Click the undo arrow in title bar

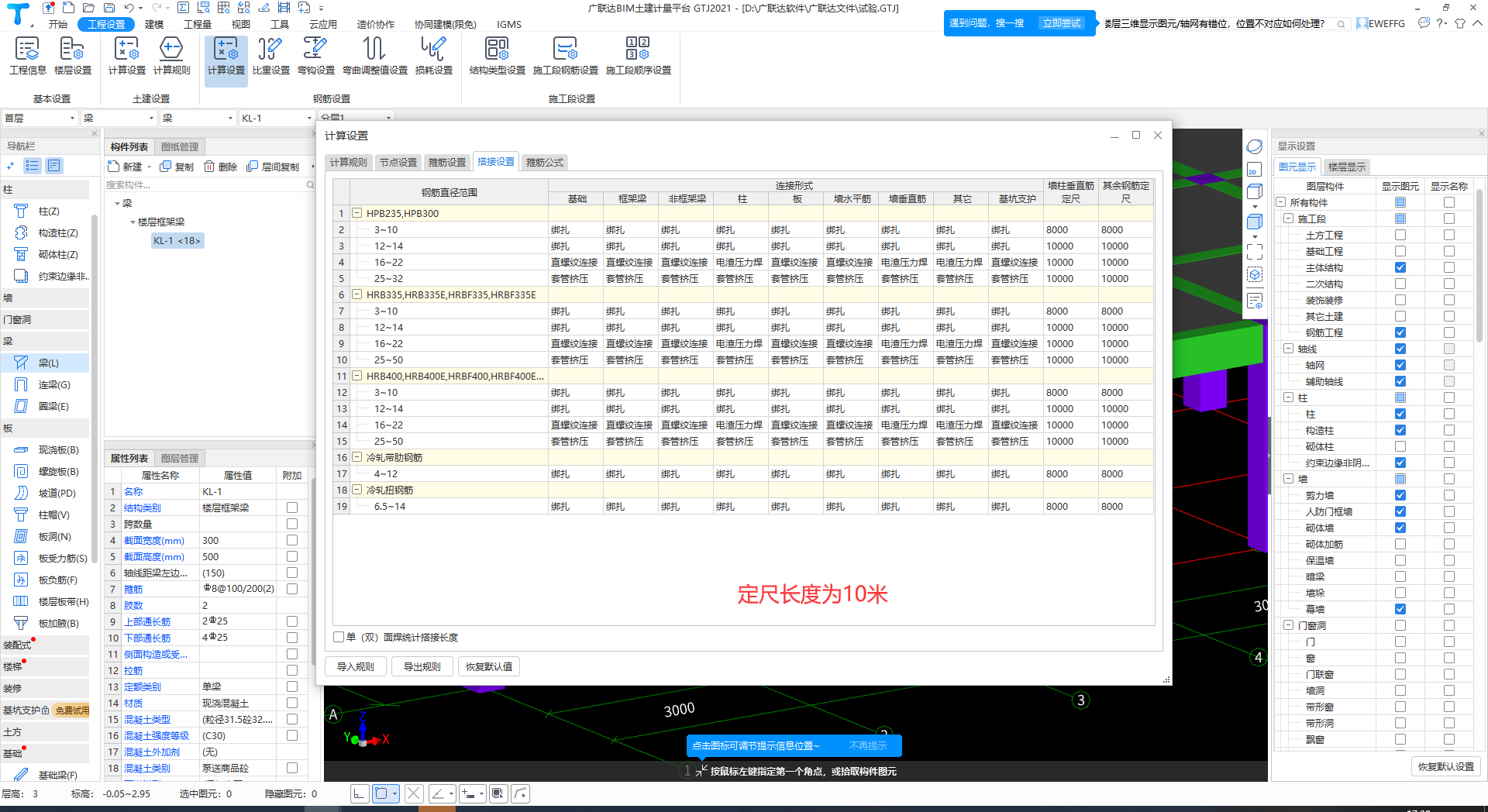[129, 8]
